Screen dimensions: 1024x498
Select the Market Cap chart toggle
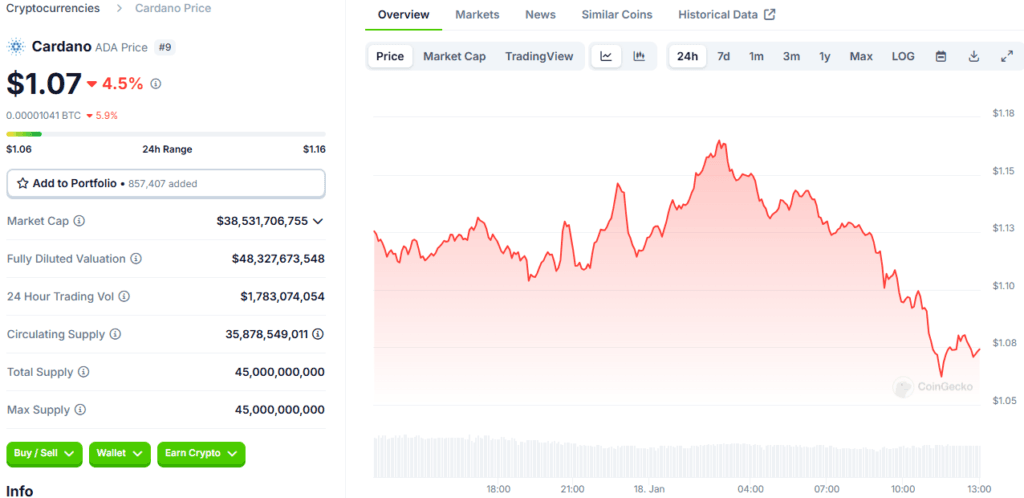(455, 56)
